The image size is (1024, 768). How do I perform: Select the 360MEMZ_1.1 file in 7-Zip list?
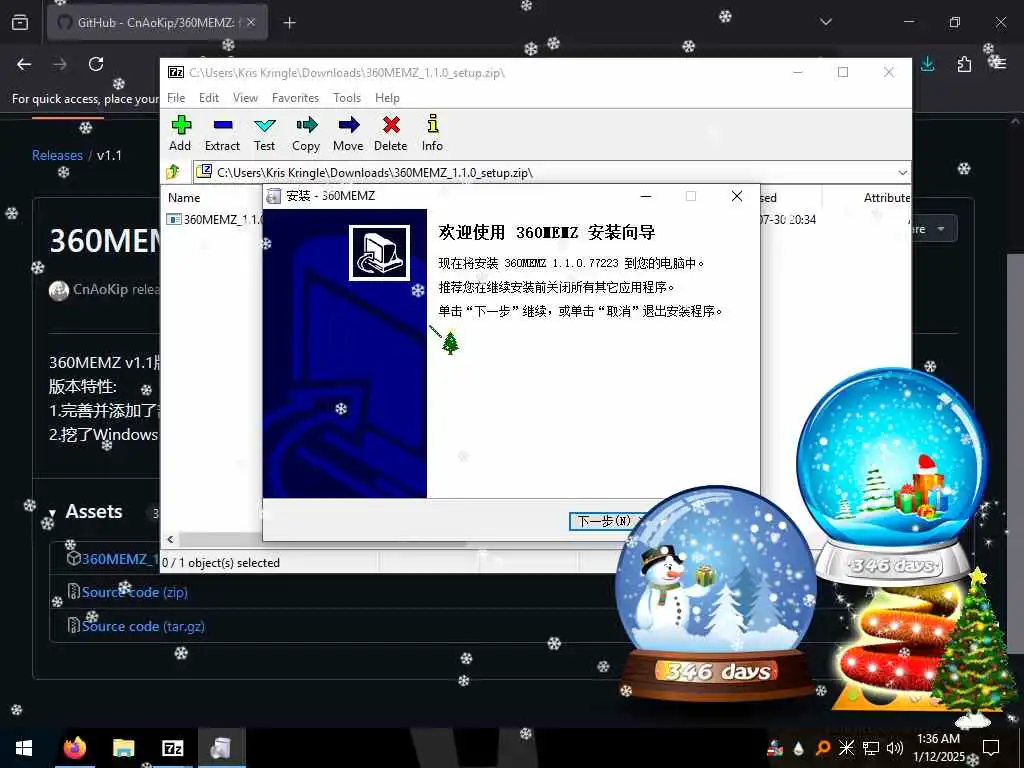point(215,219)
